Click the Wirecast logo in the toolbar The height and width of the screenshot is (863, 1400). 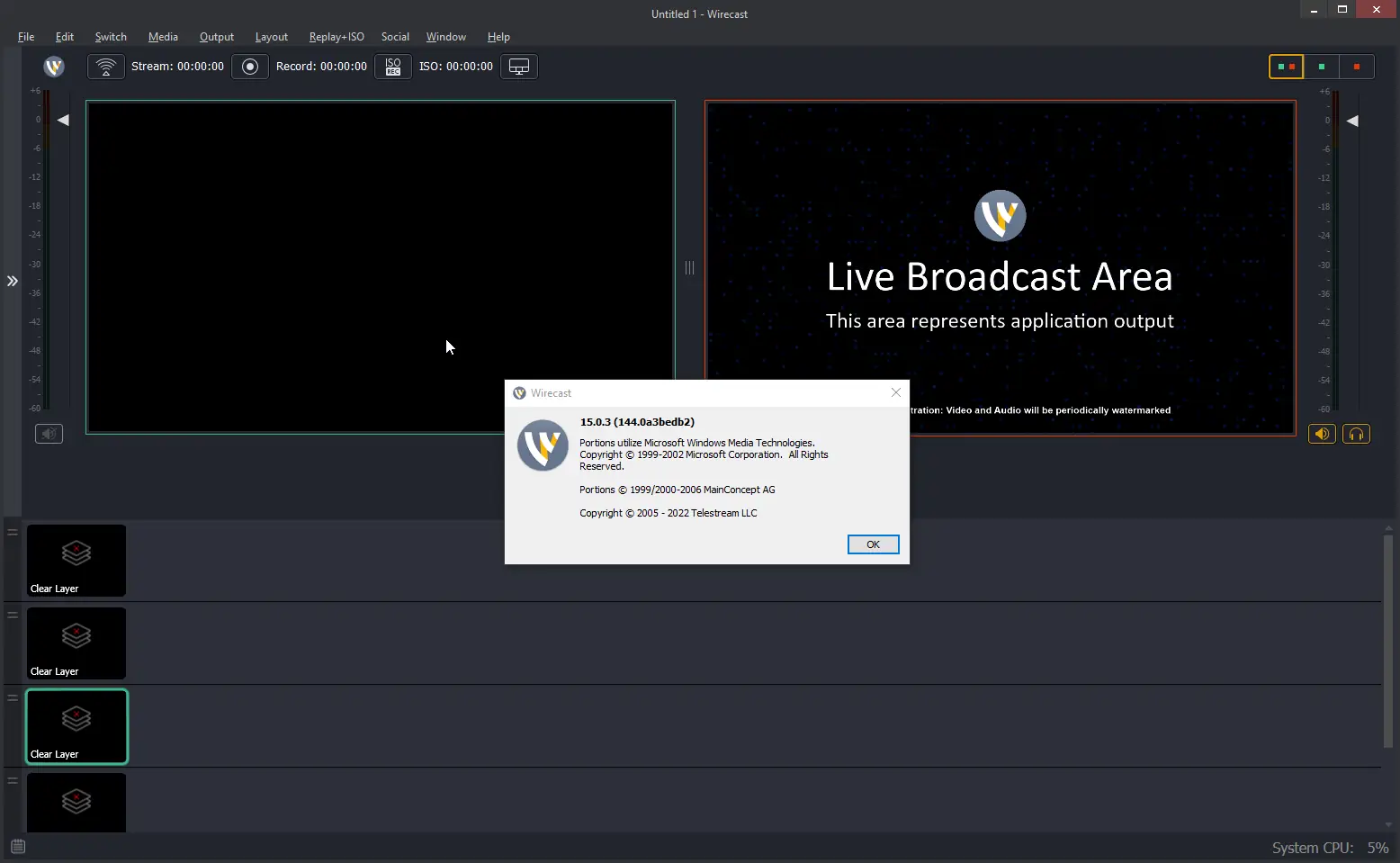pyautogui.click(x=54, y=67)
